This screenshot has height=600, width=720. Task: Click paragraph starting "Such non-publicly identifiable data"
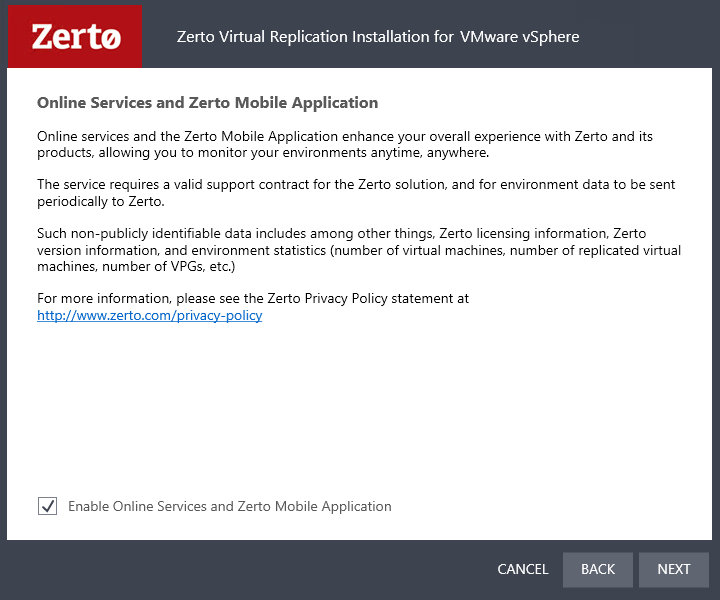[x=359, y=250]
